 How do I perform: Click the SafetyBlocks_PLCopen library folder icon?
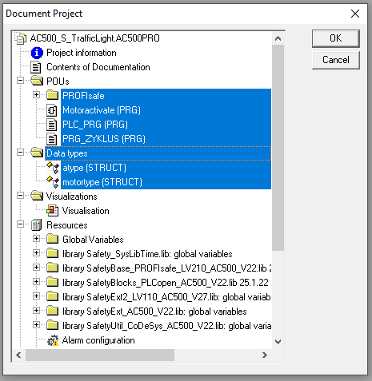tap(53, 282)
